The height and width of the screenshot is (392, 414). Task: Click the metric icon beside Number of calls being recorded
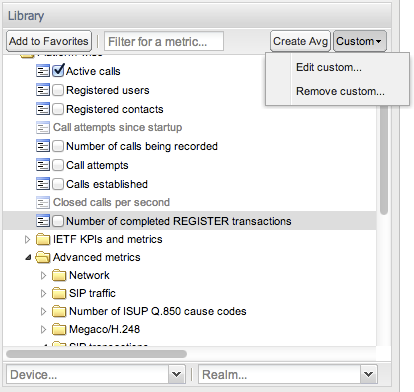(x=43, y=146)
